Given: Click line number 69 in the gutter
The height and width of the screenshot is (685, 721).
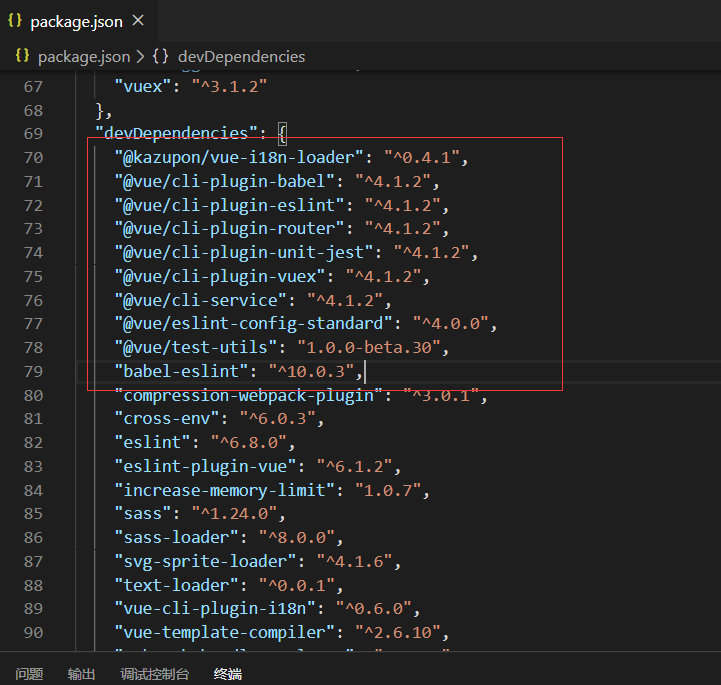Looking at the screenshot, I should 32,133.
